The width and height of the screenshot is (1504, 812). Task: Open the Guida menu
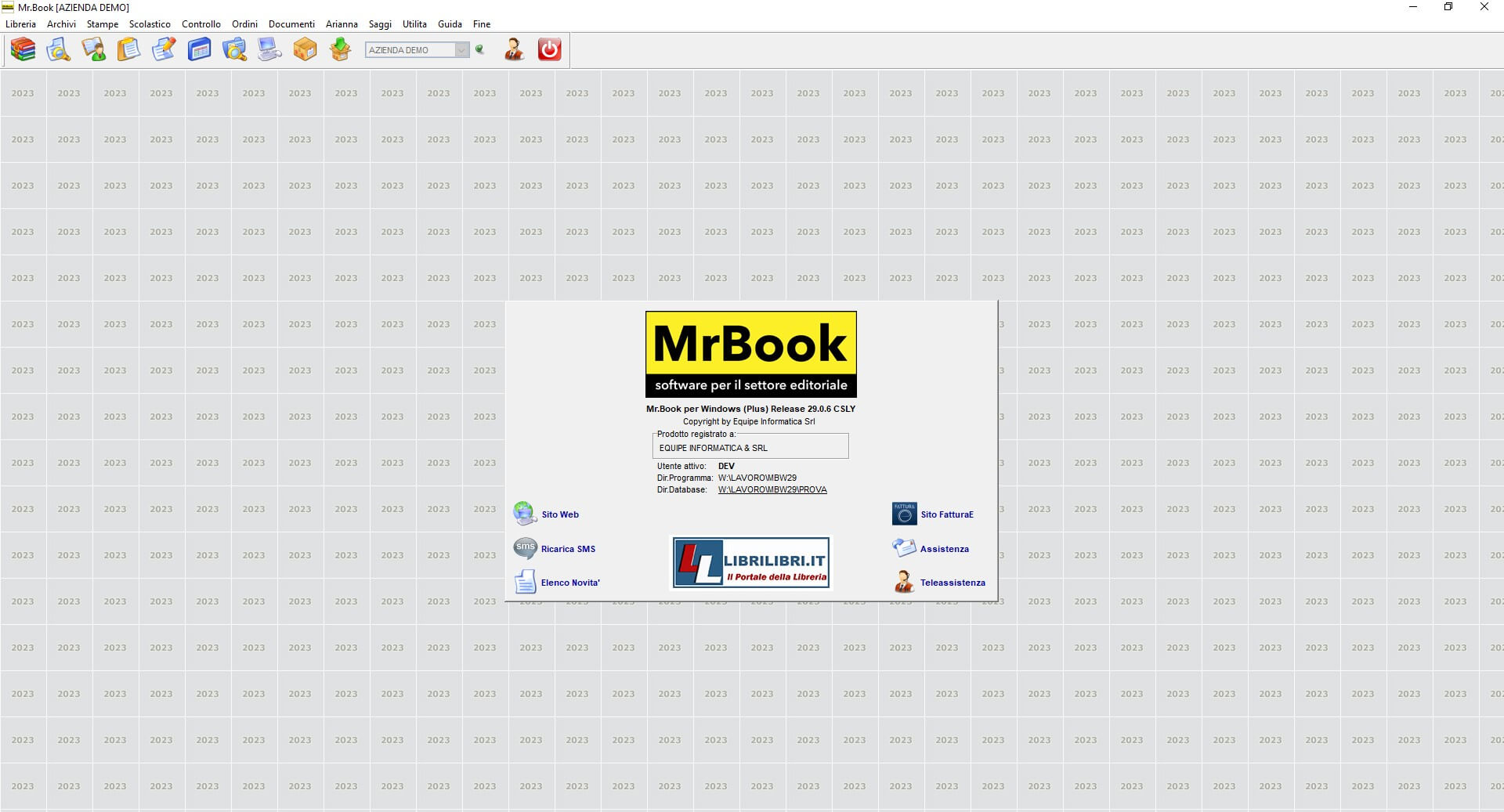[x=450, y=24]
